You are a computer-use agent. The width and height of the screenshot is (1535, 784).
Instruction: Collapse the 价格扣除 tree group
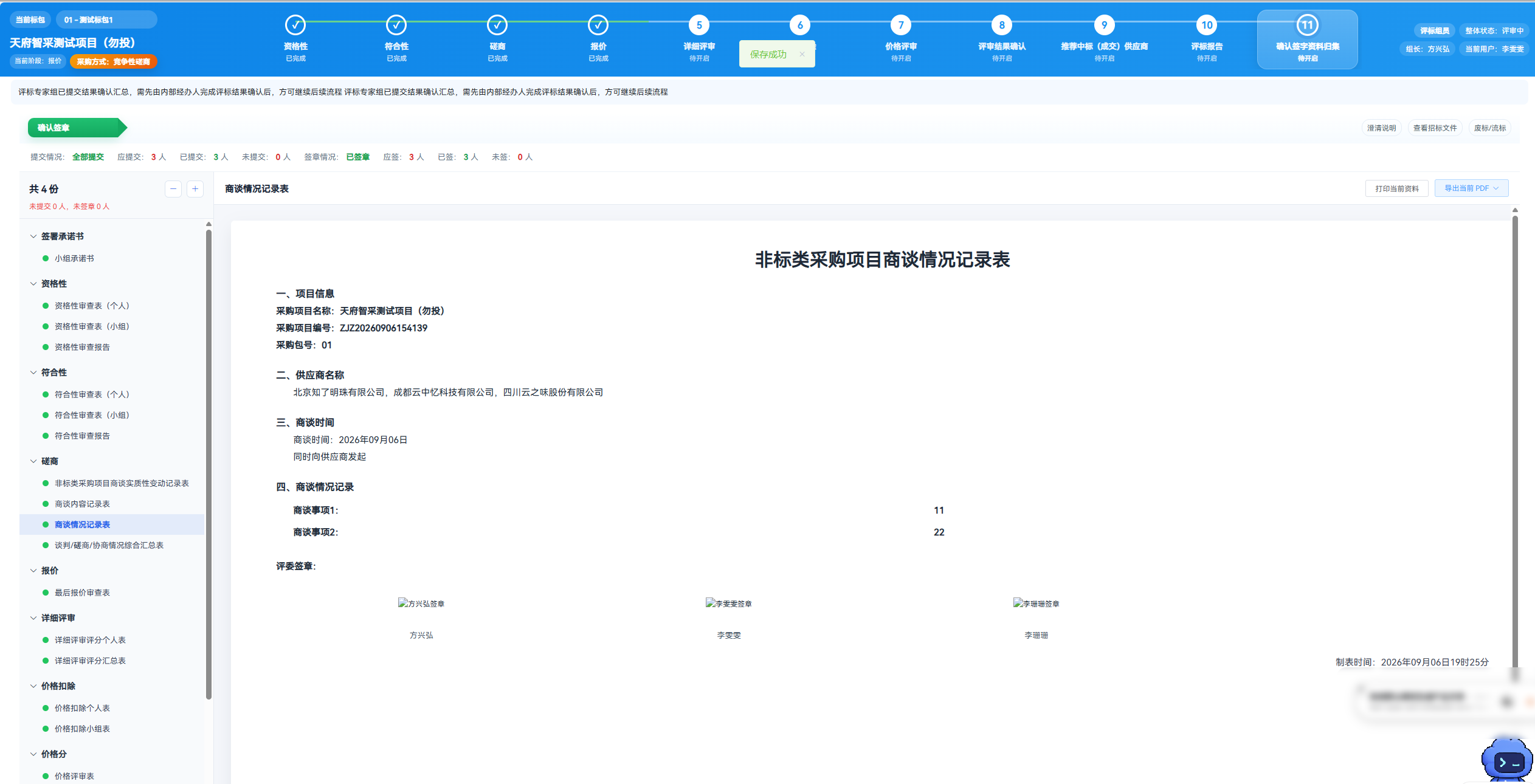point(33,686)
